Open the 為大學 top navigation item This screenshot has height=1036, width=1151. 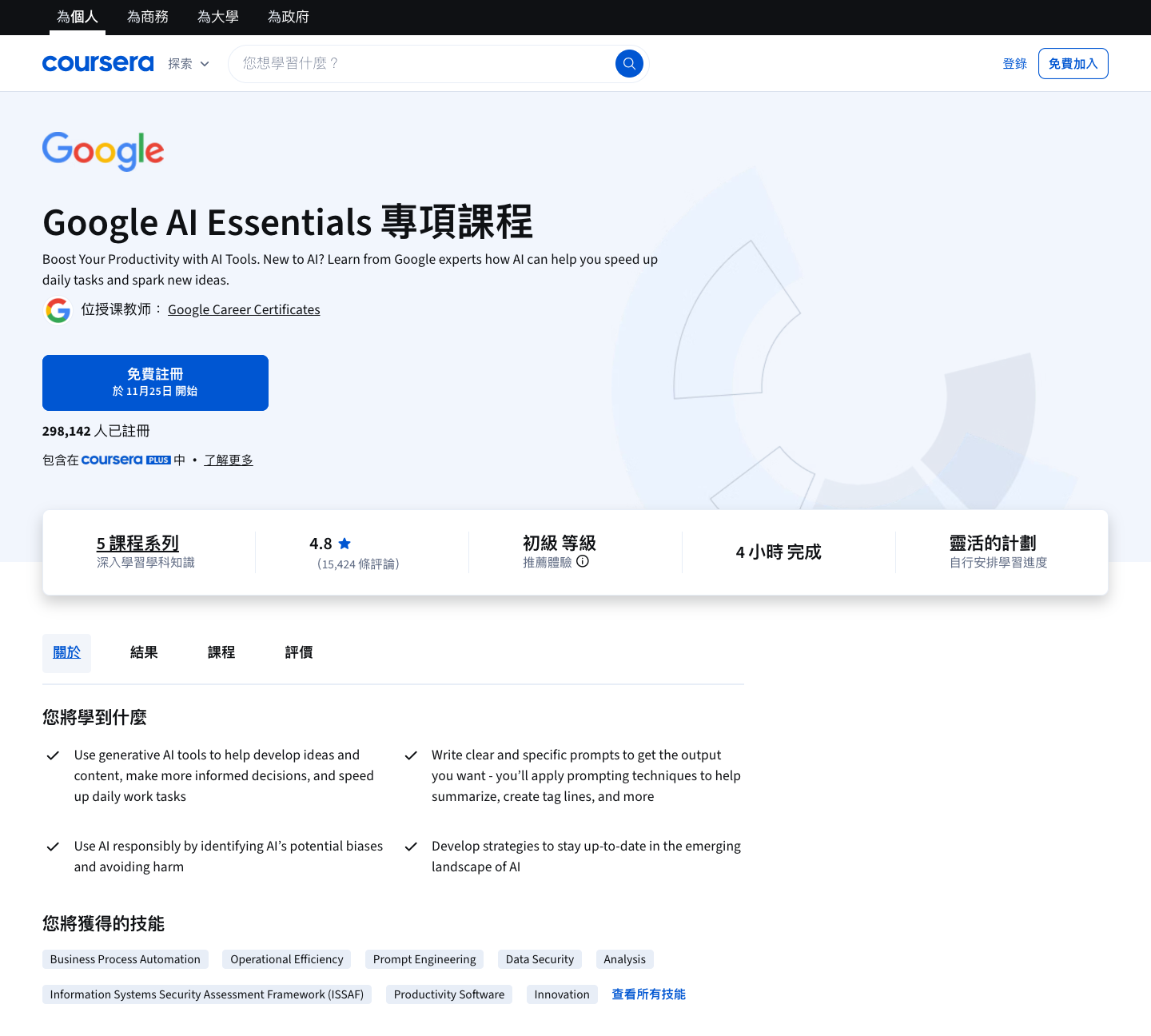tap(217, 17)
